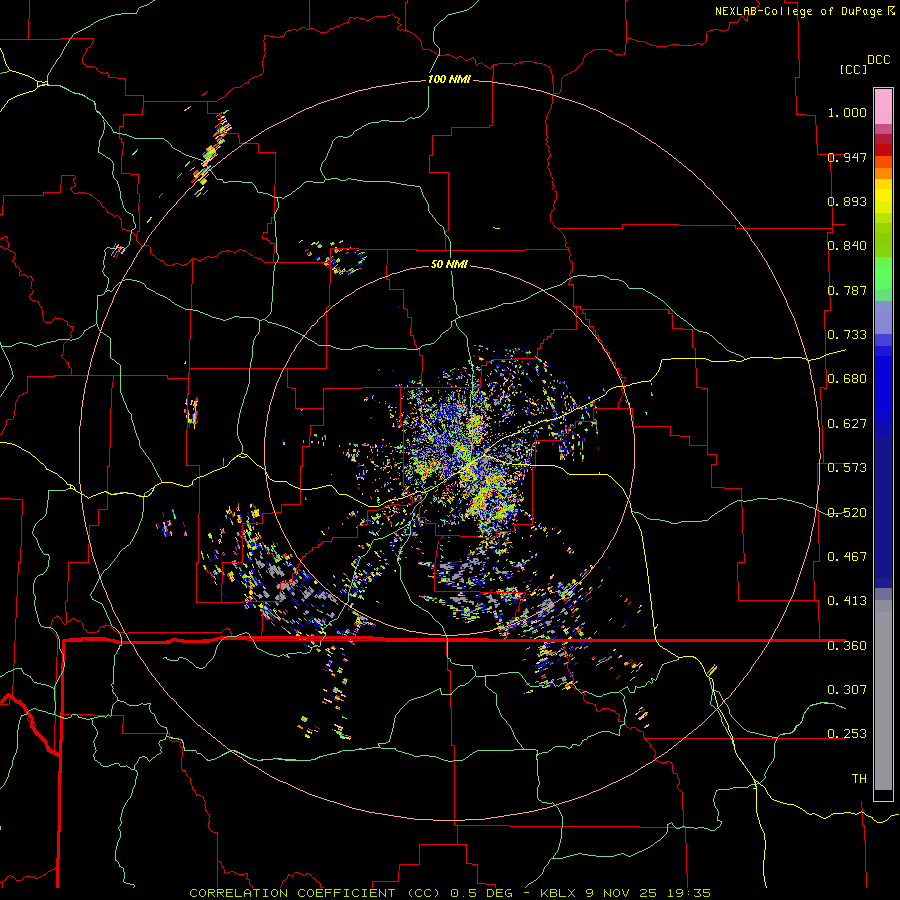The width and height of the screenshot is (900, 900).
Task: Click the 0.307 scale value
Action: tap(847, 690)
